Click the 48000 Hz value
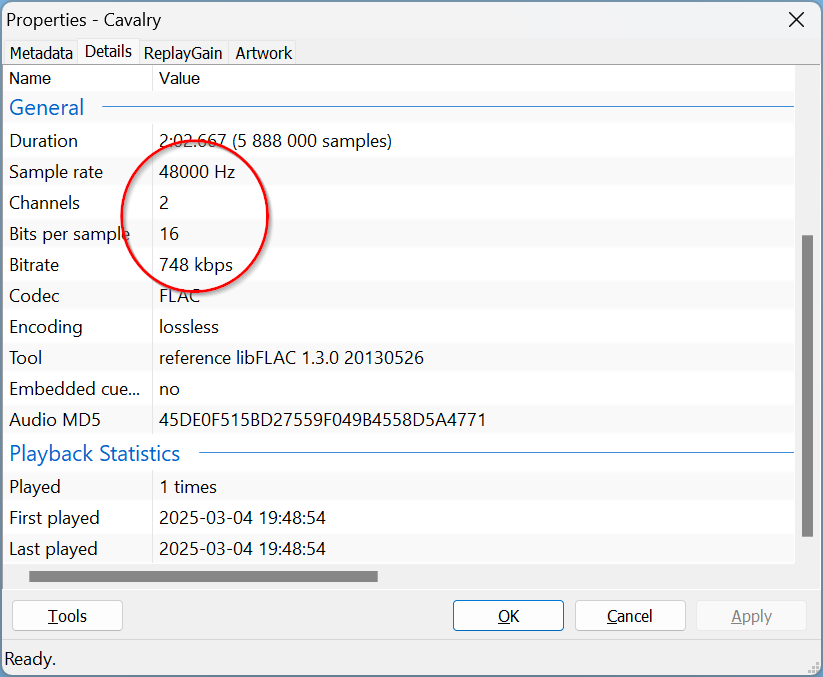The width and height of the screenshot is (823, 677). (x=197, y=172)
